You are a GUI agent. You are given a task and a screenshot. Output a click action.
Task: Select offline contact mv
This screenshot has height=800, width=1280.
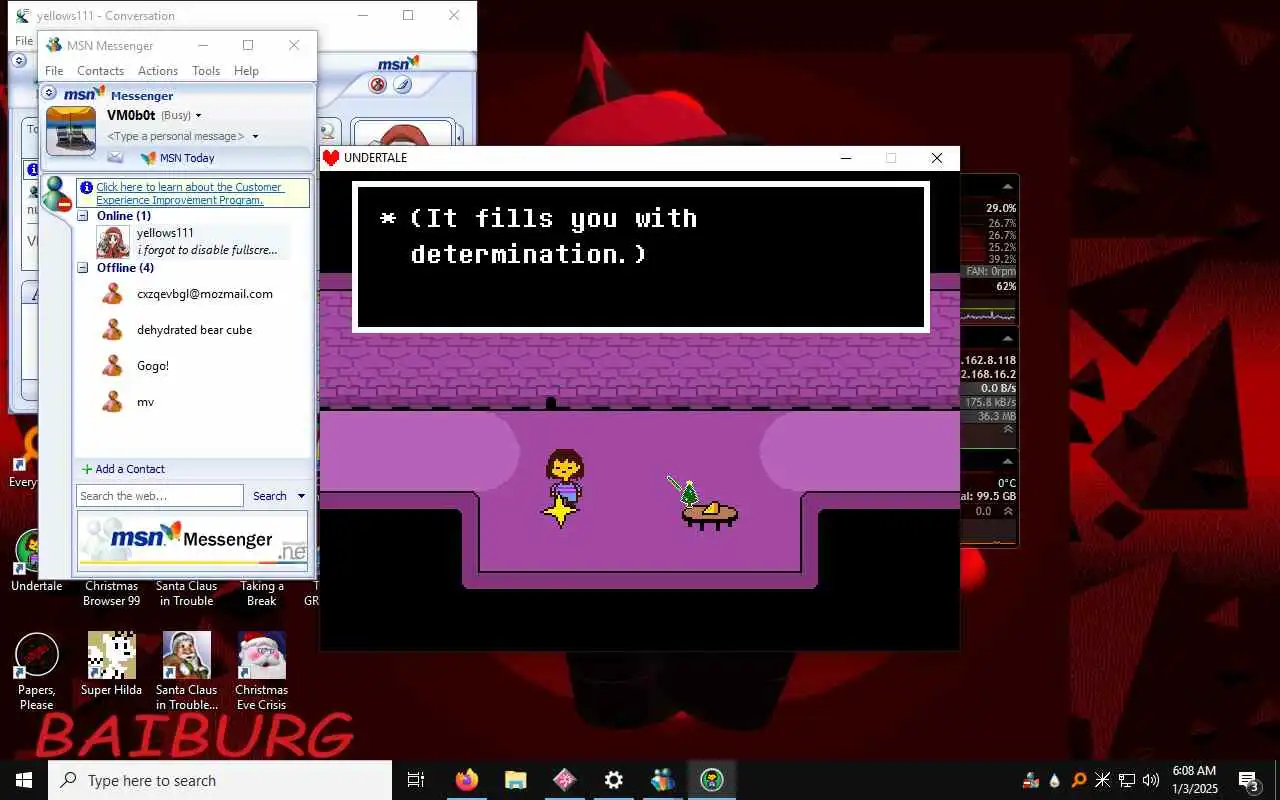(x=145, y=402)
